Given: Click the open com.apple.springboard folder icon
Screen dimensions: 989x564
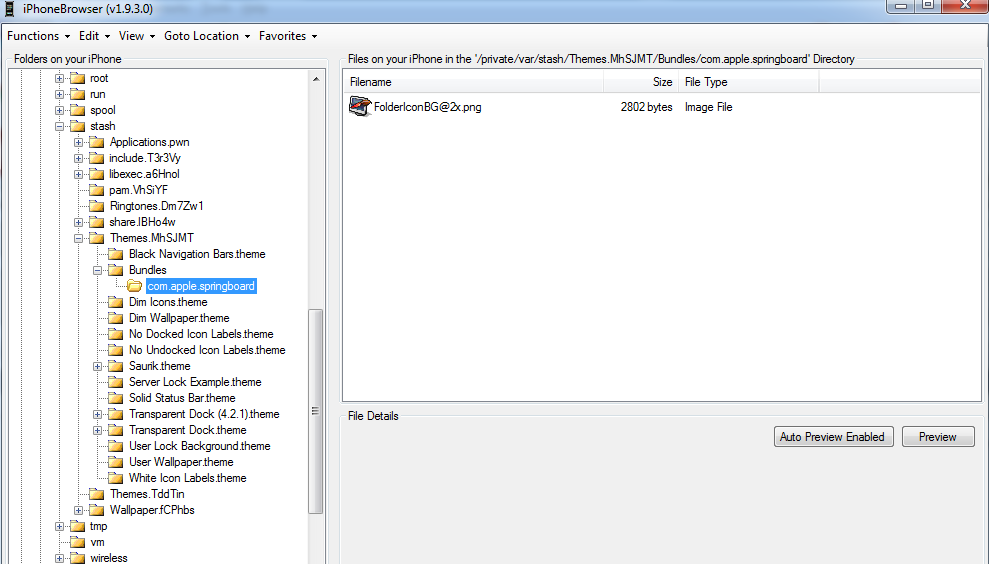Looking at the screenshot, I should 134,286.
